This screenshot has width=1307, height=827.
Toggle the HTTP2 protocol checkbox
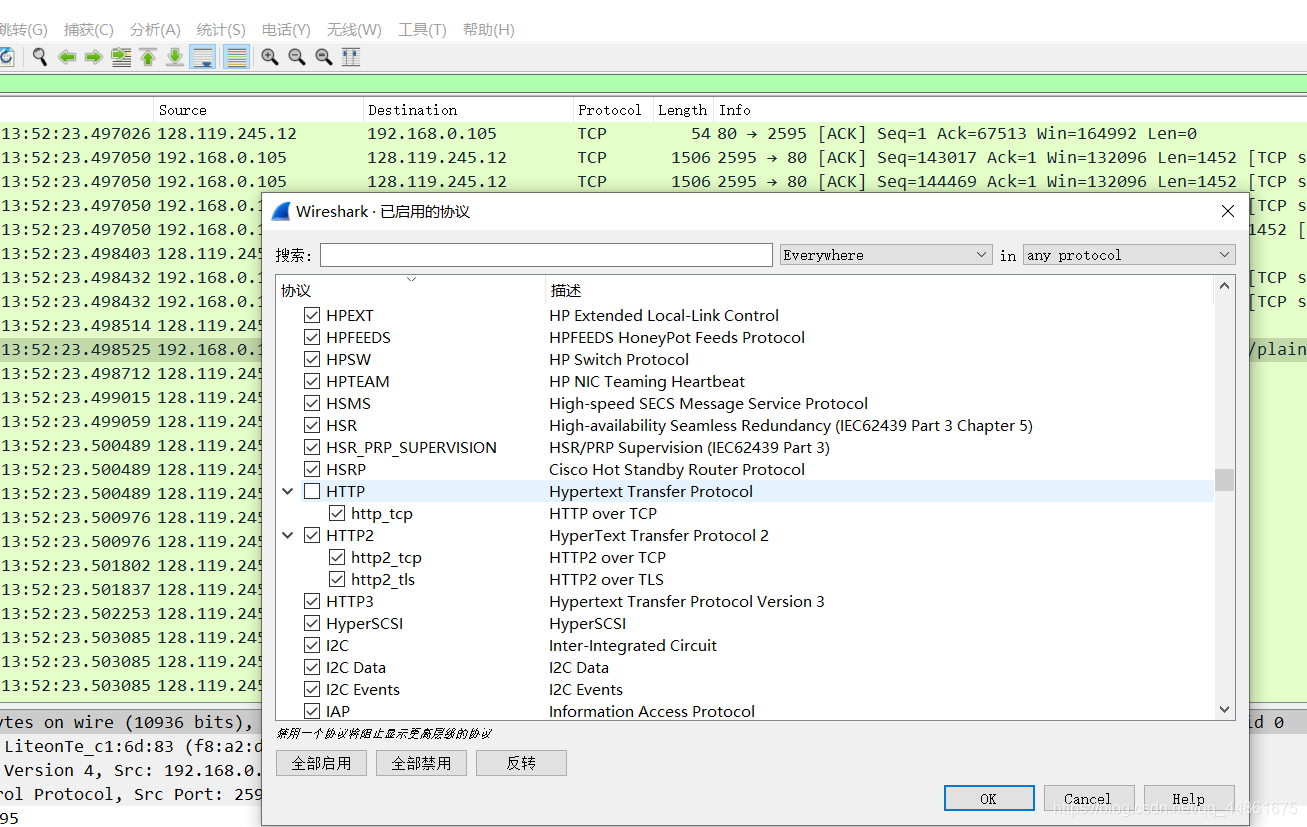pos(312,535)
